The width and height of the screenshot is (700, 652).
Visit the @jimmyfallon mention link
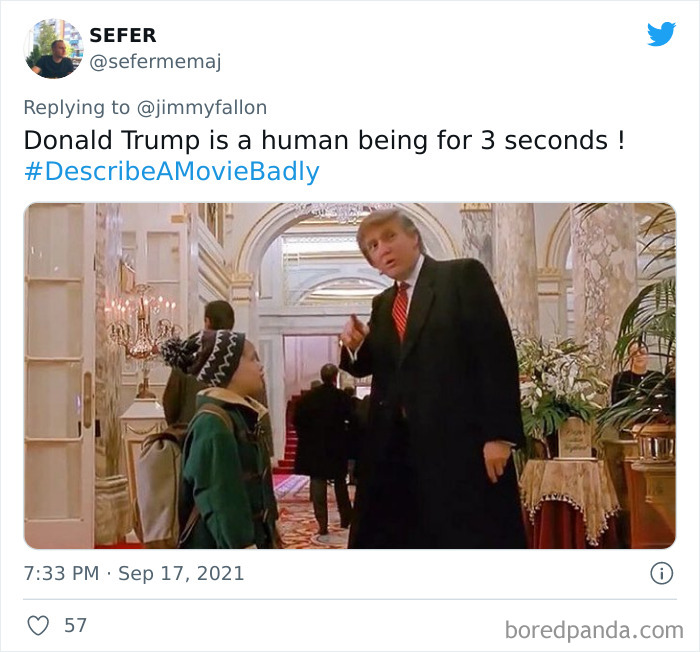pyautogui.click(x=202, y=108)
